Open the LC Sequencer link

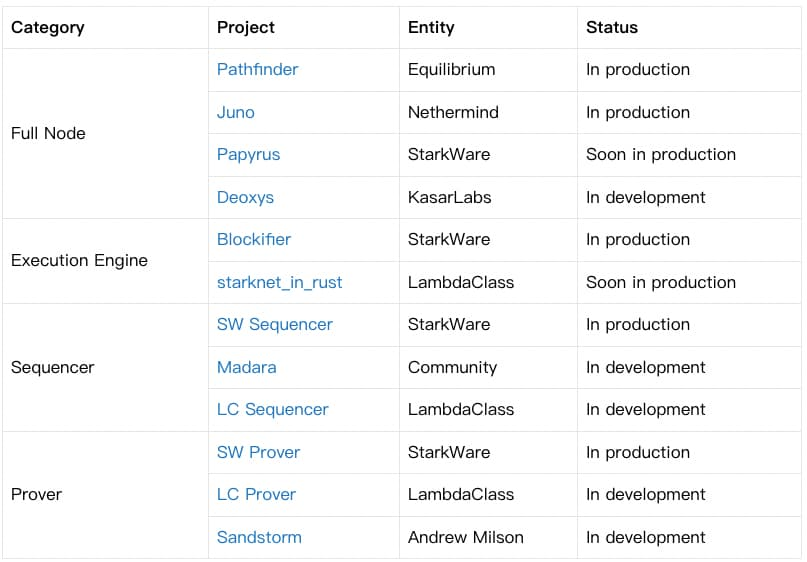272,409
